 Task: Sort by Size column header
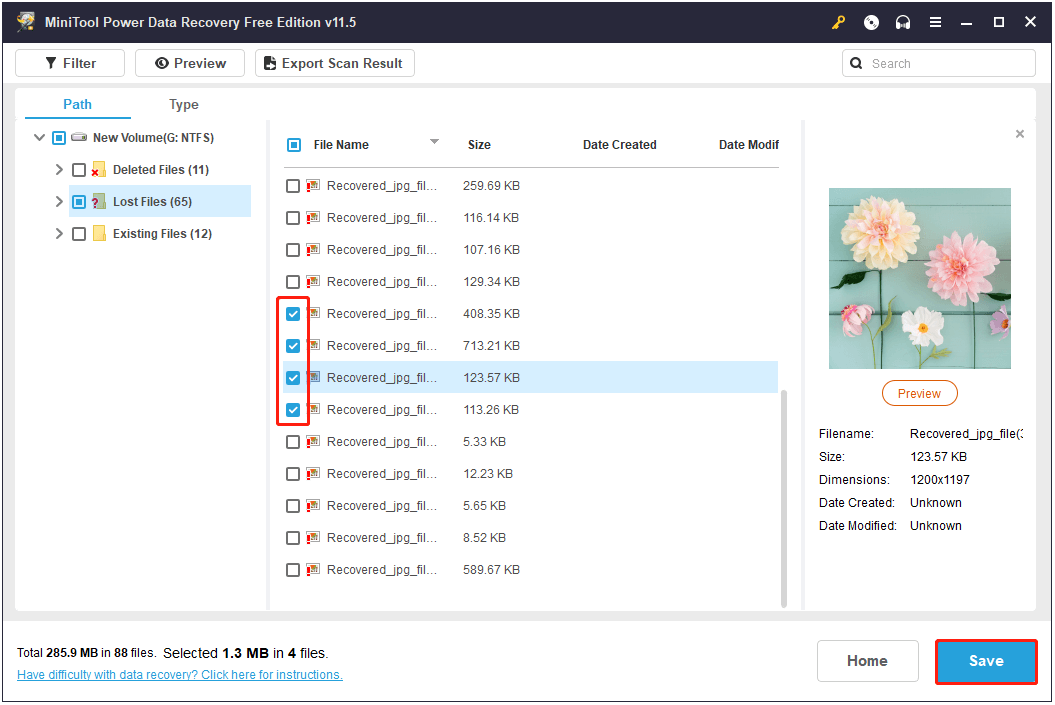tap(479, 145)
